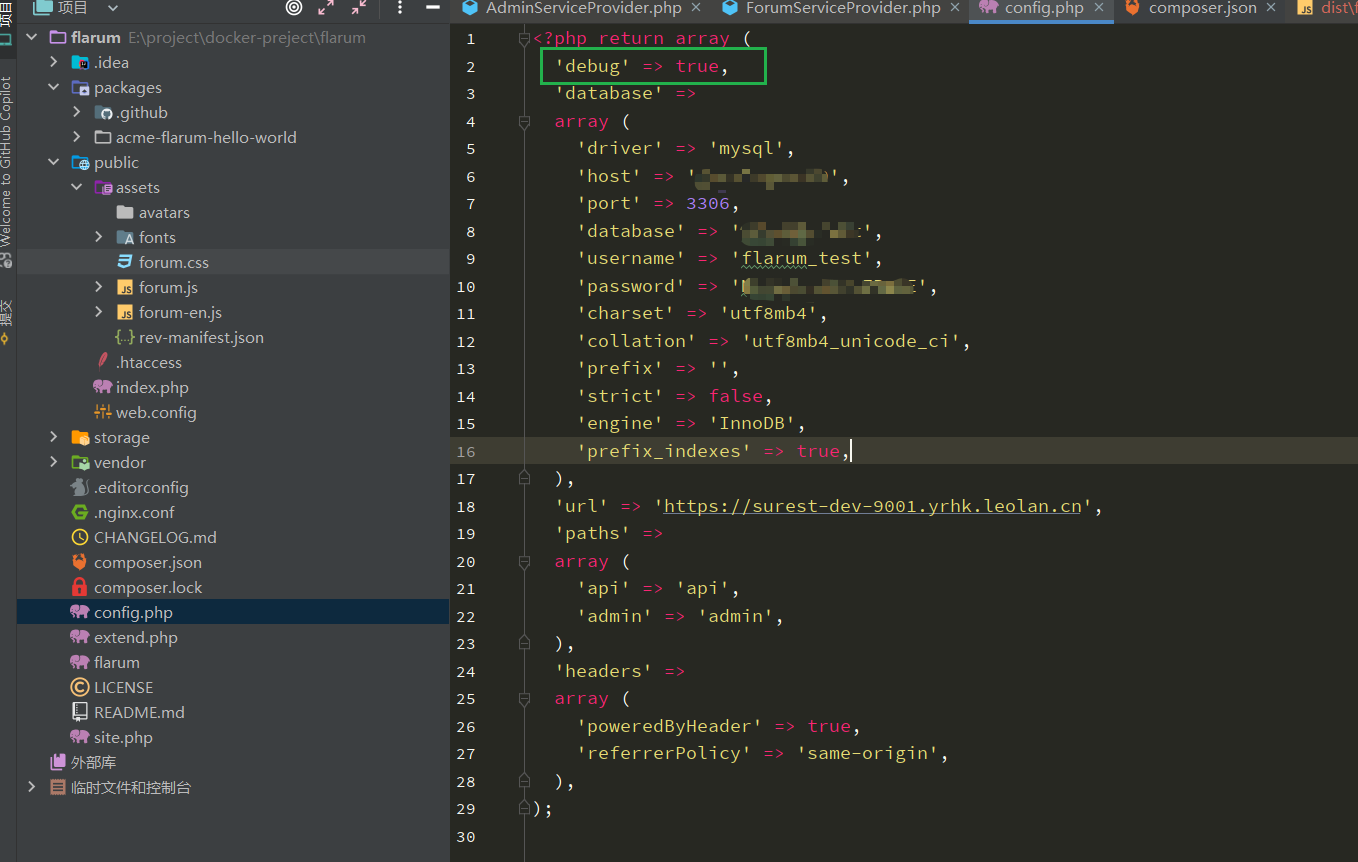Select the composer.lock red lock icon
The height and width of the screenshot is (862, 1358).
tap(80, 587)
